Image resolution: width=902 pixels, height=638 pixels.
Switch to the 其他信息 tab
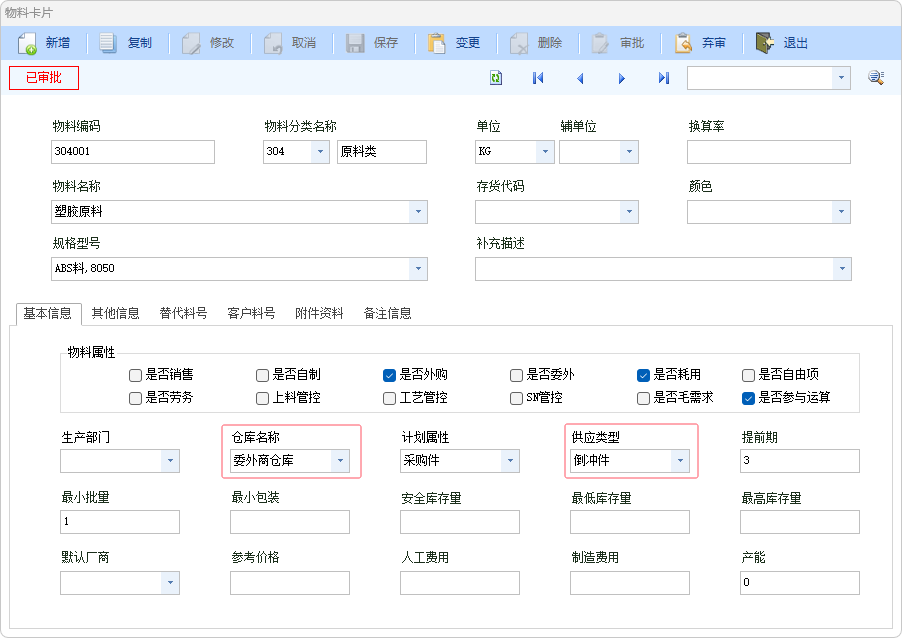115,313
